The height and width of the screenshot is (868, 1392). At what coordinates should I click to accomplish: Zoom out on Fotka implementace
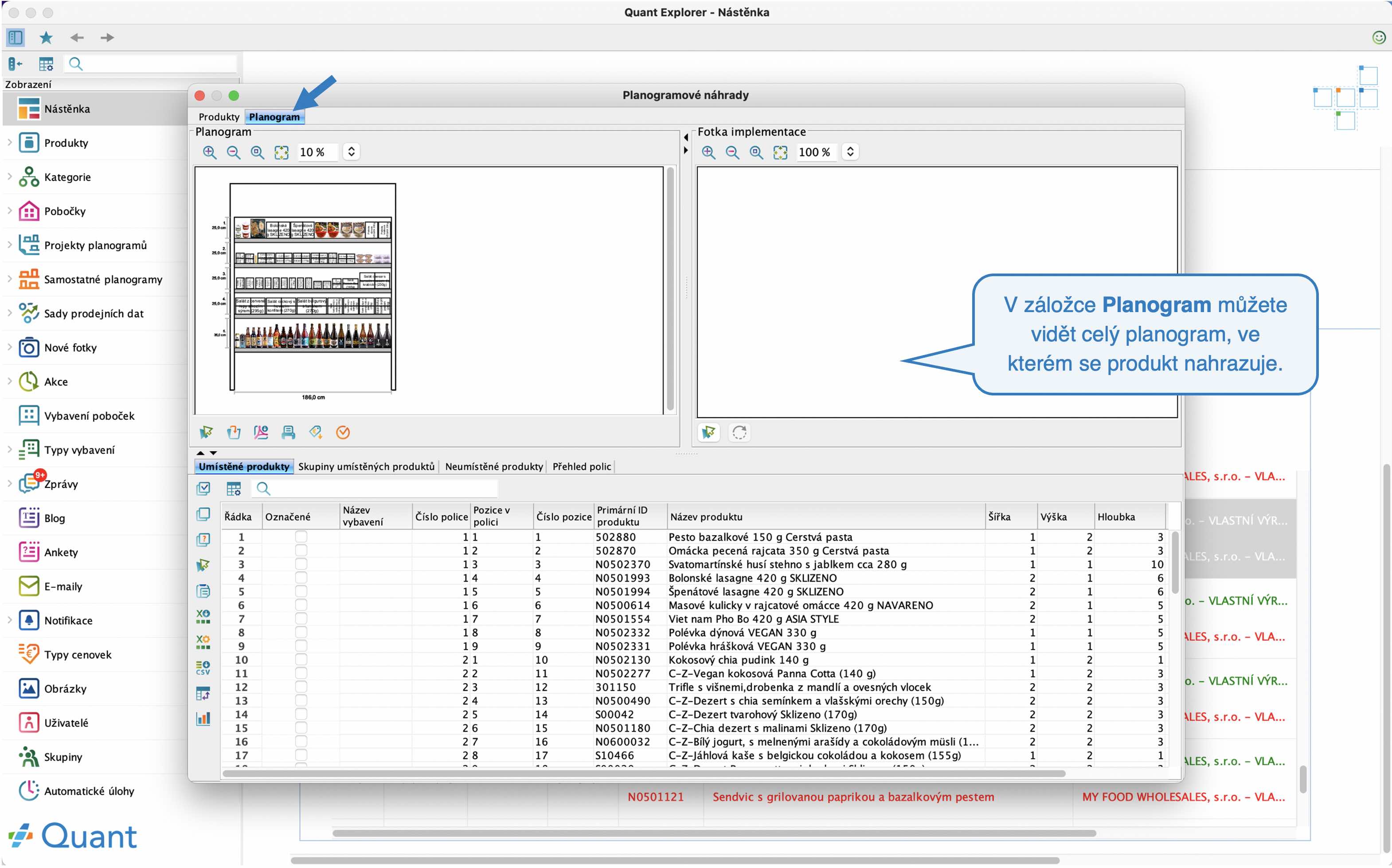coord(732,152)
